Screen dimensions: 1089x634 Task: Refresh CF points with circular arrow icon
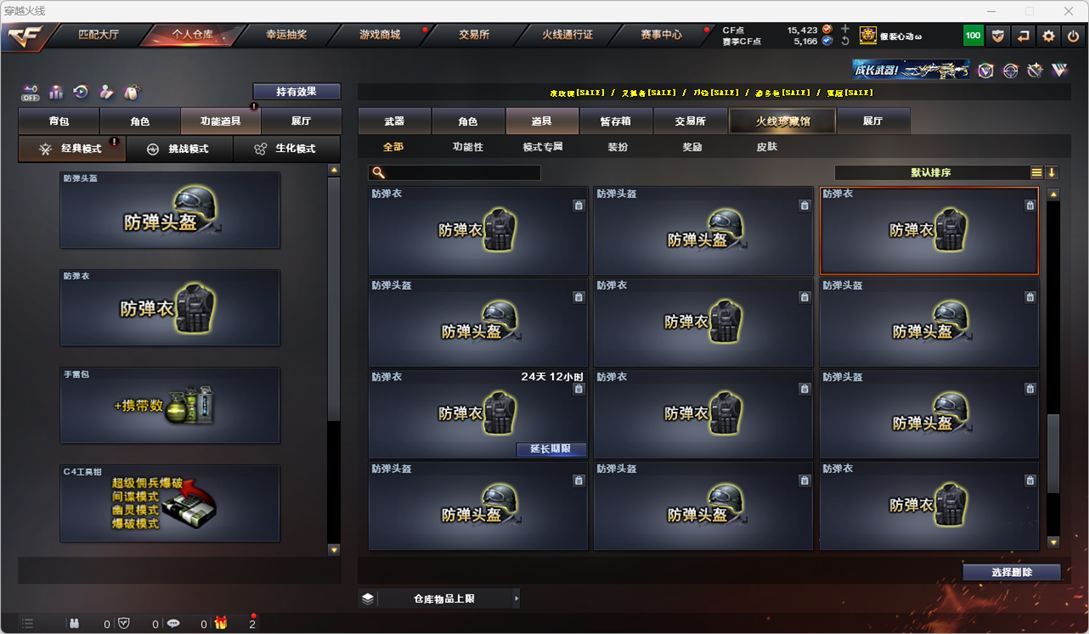coord(845,41)
